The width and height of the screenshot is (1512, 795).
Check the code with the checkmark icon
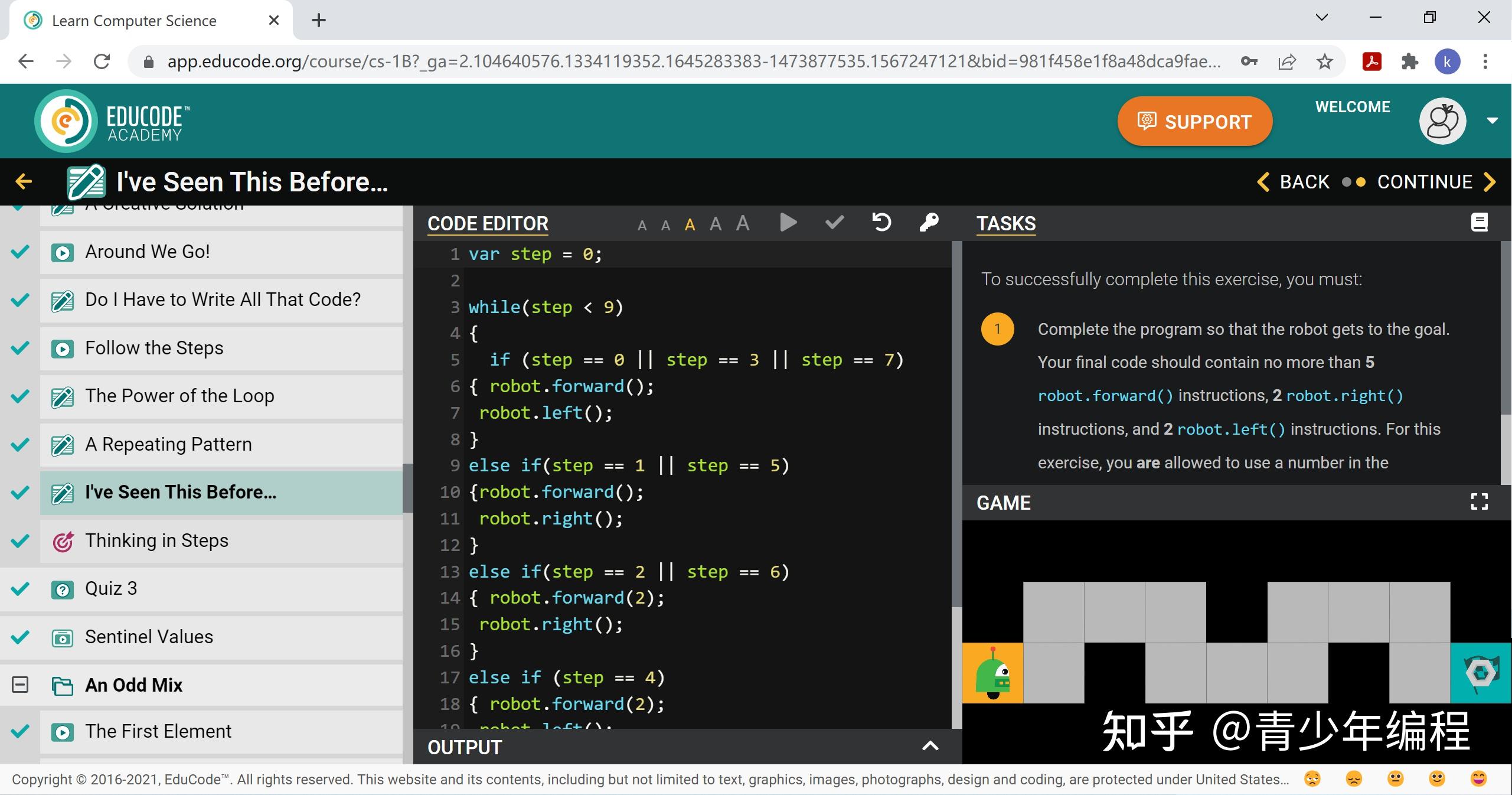click(834, 223)
